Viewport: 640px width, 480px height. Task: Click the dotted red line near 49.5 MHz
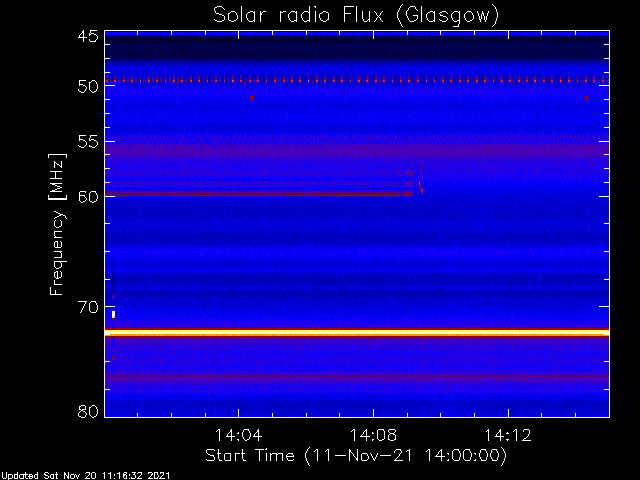357,80
